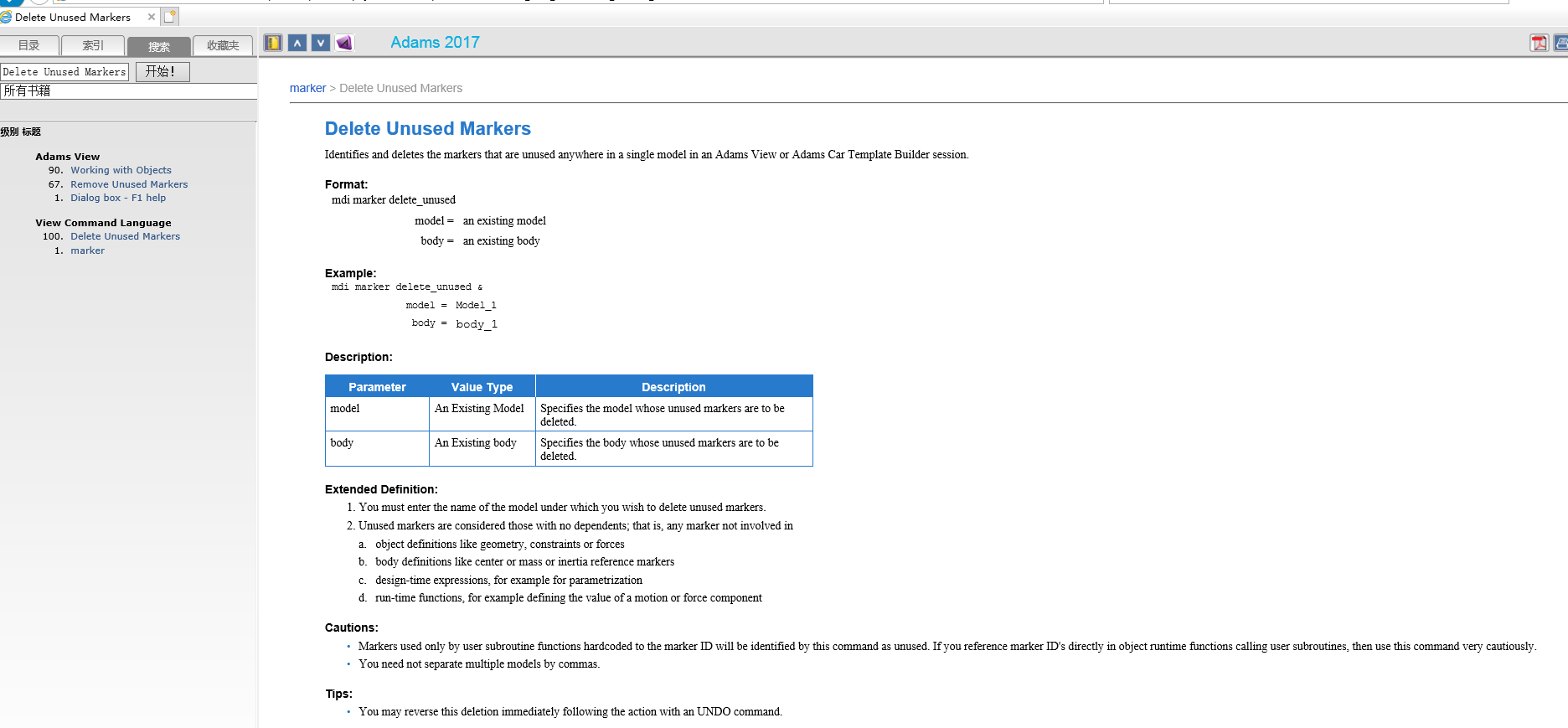Click the Format heading
Viewport: 1568px width, 728px height.
346,184
